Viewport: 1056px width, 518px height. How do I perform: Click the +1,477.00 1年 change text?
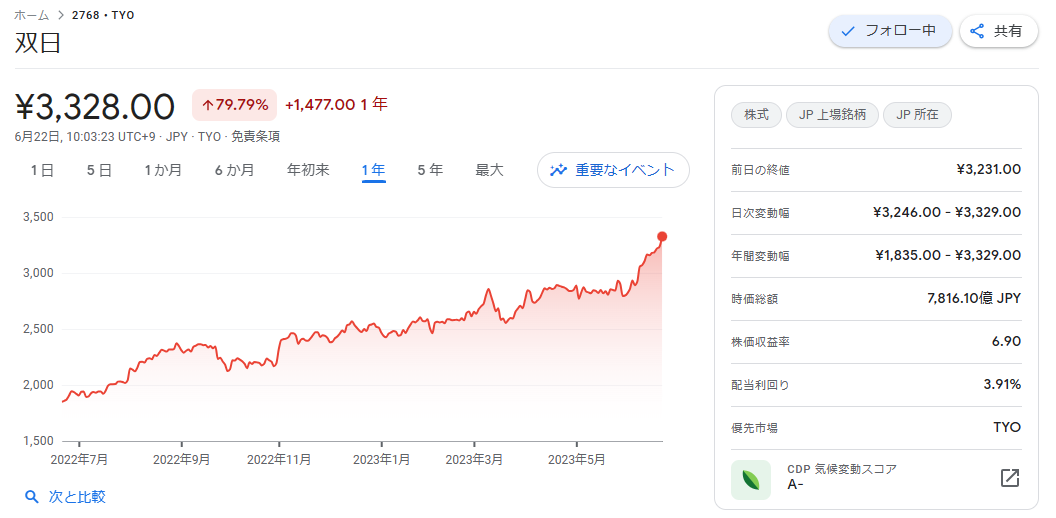pyautogui.click(x=336, y=104)
